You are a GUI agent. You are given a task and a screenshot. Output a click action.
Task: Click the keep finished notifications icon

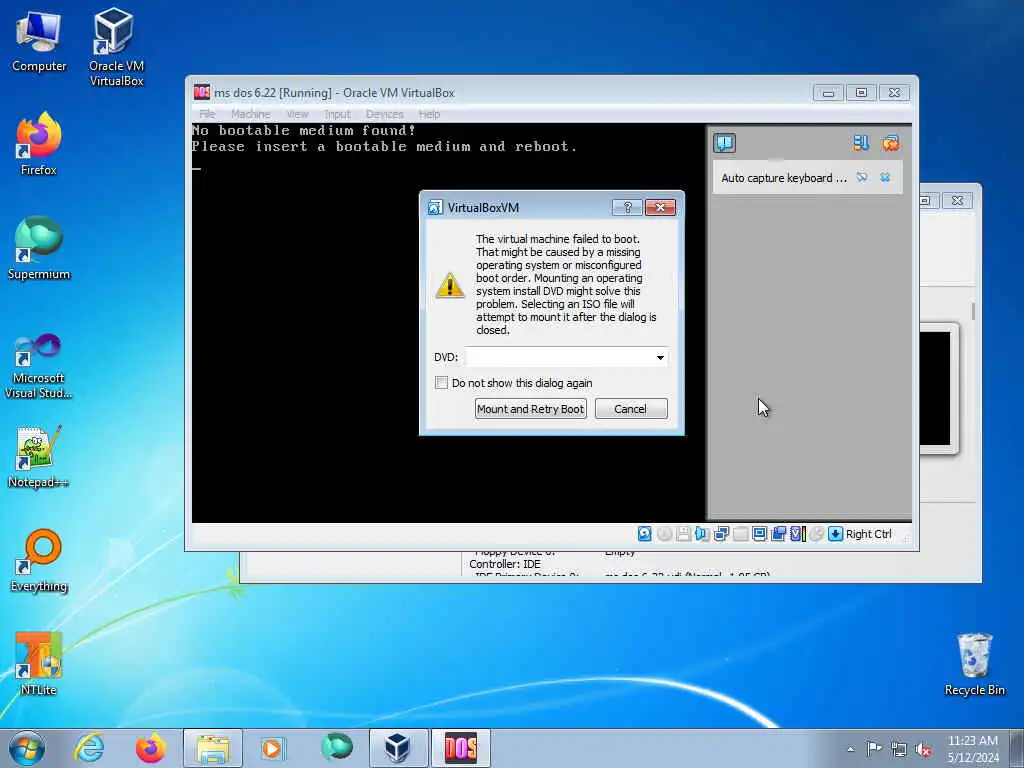tap(861, 143)
